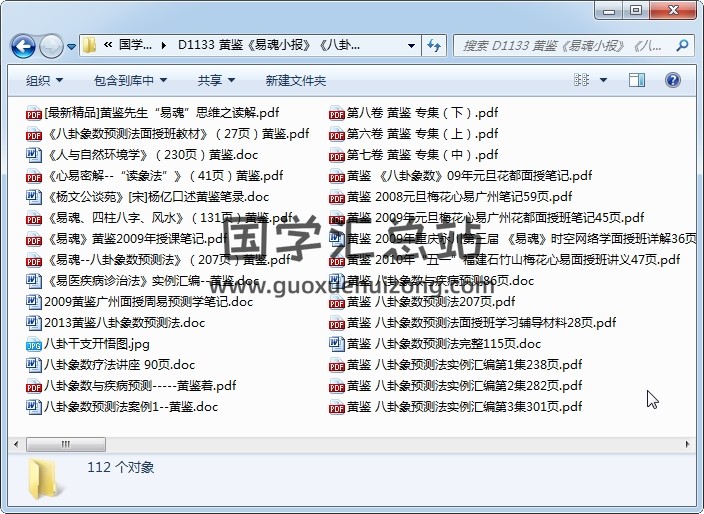This screenshot has width=704, height=514.
Task: Select file 黄鉴 八卦象预测法实例汇编第3集301页.pdf
Action: (464, 407)
